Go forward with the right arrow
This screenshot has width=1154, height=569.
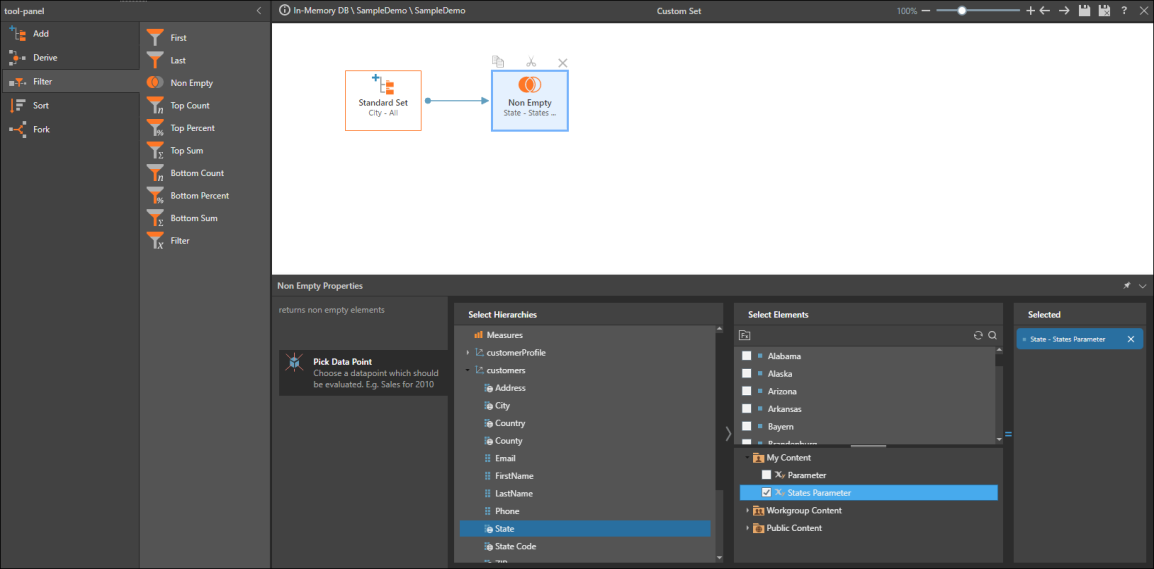[1064, 11]
